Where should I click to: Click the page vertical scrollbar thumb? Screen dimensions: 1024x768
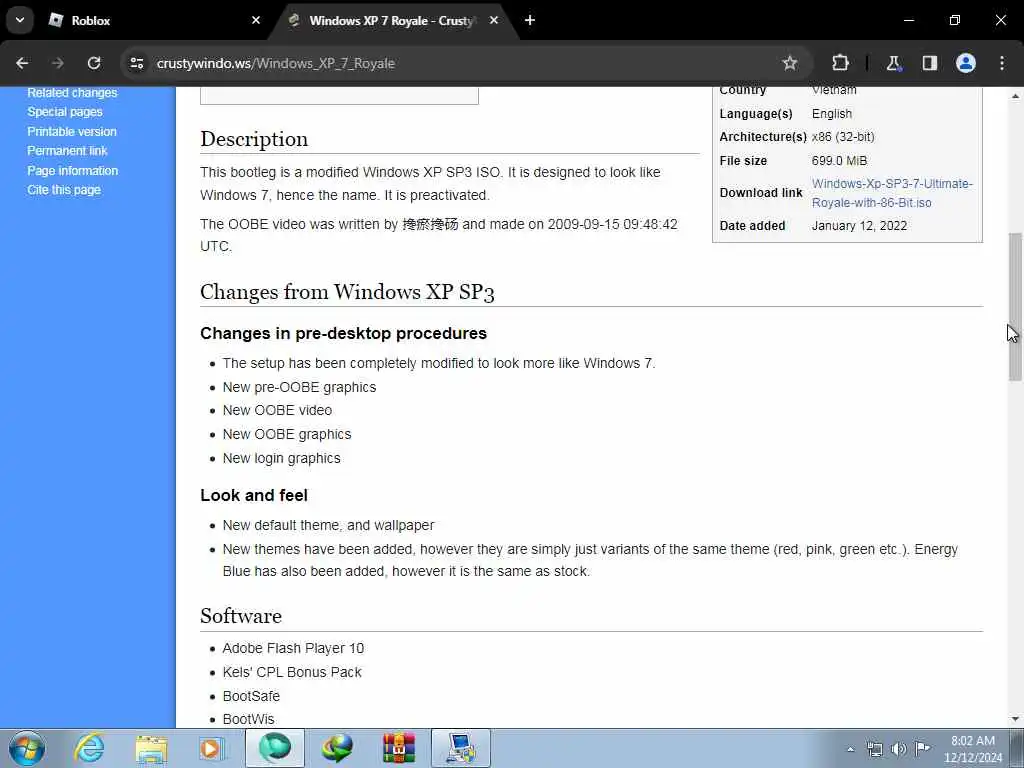coord(1015,306)
